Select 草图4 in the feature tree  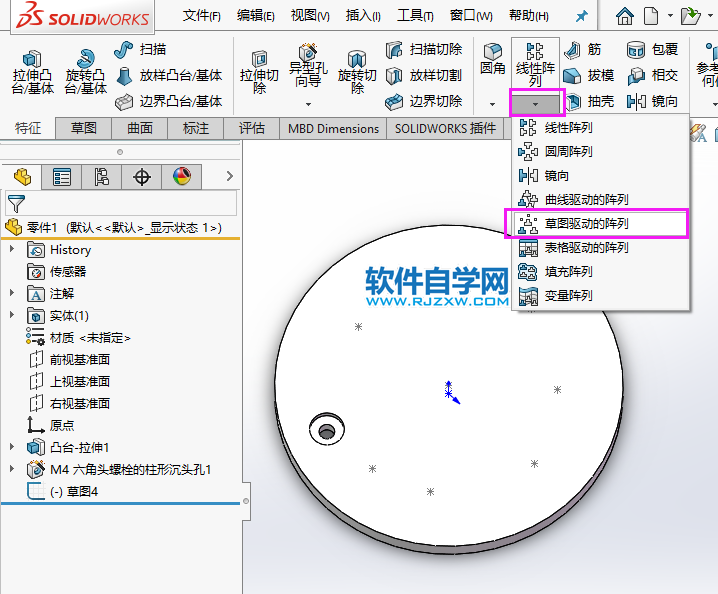(x=82, y=491)
